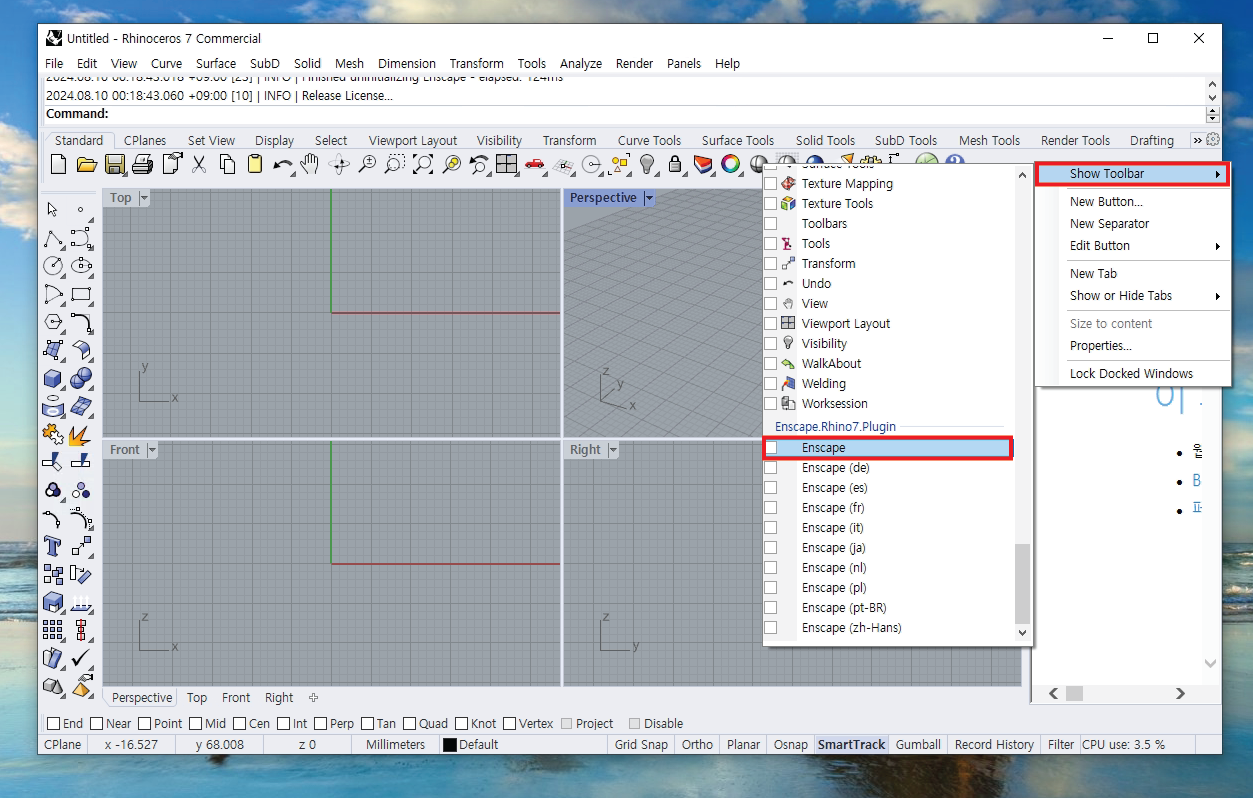Click the Four Viewports icon
This screenshot has height=798, width=1253.
(507, 164)
